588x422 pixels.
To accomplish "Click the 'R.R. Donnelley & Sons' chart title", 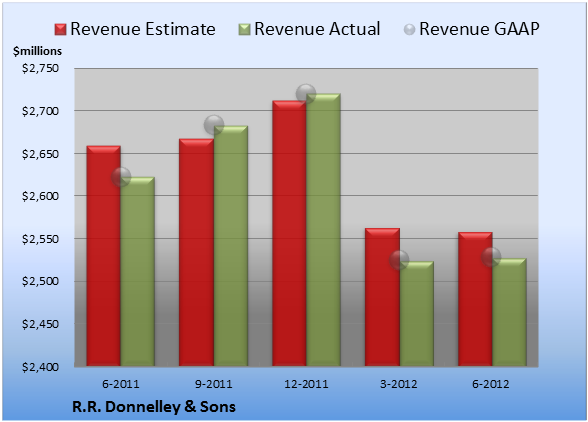I will pos(154,407).
